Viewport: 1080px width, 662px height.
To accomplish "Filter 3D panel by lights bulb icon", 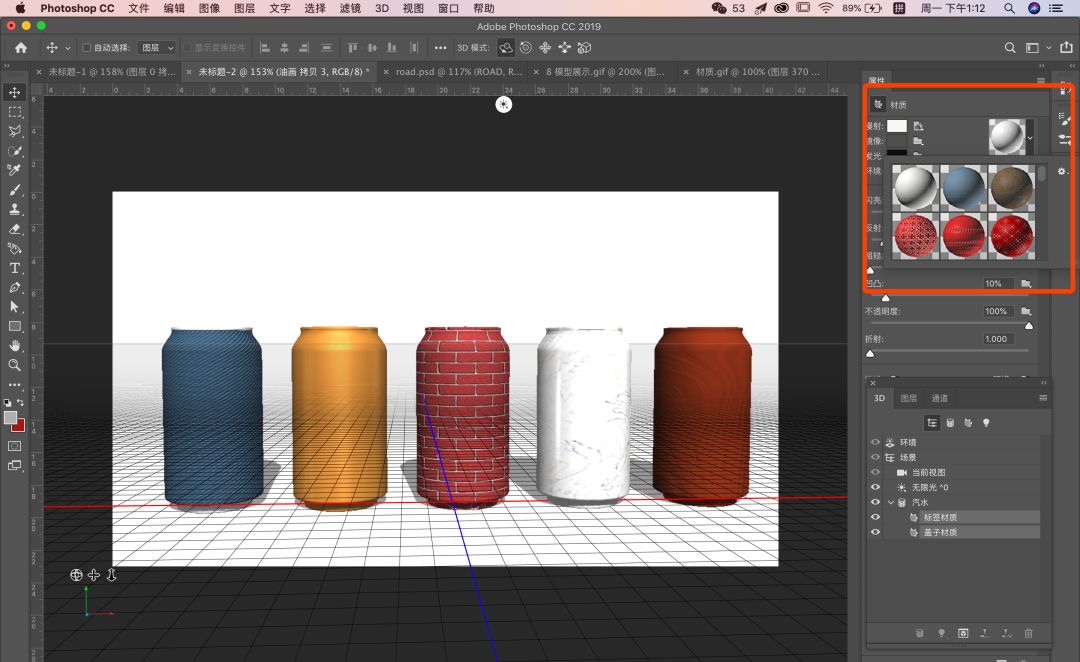I will 985,423.
